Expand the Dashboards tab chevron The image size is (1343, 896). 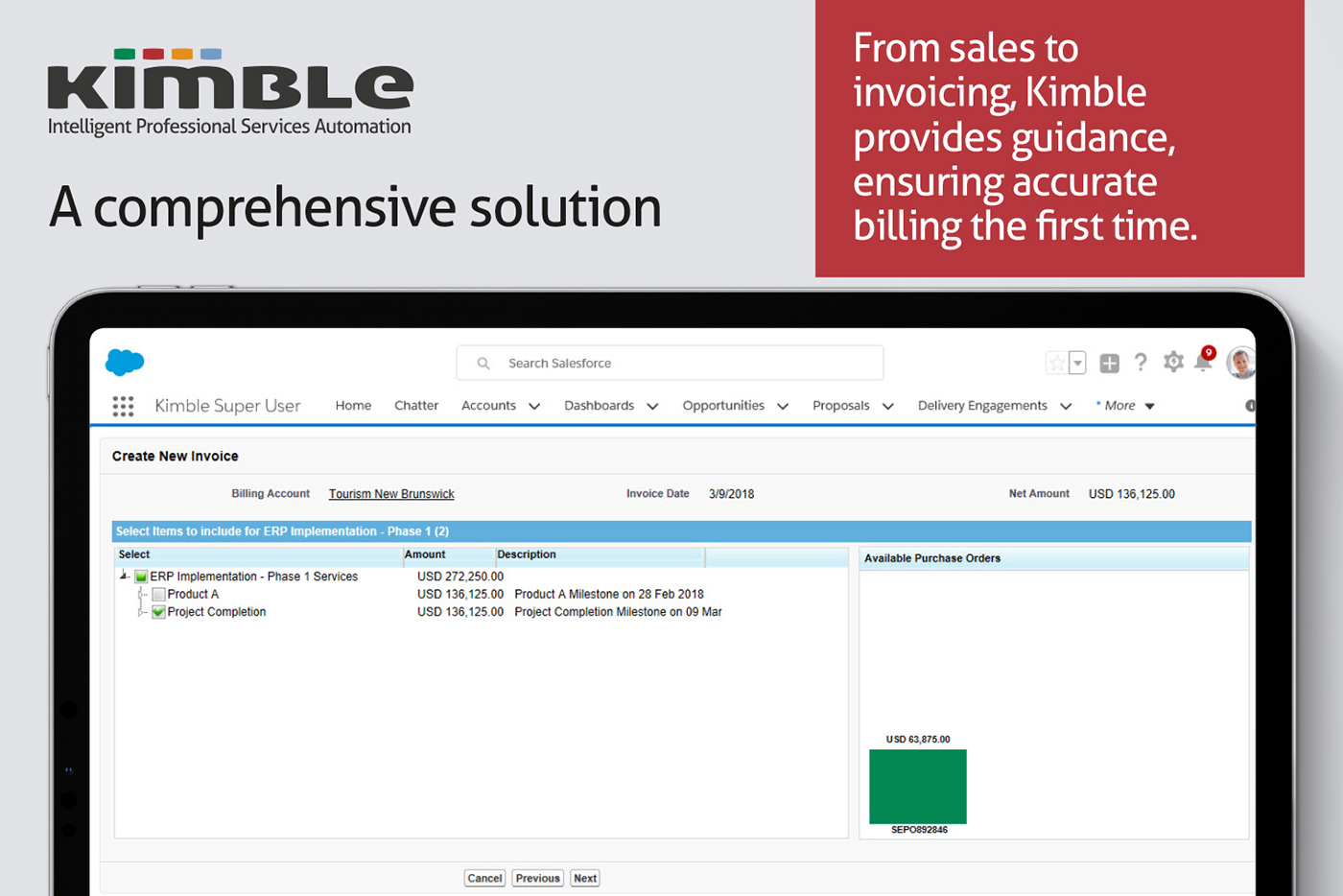click(652, 407)
